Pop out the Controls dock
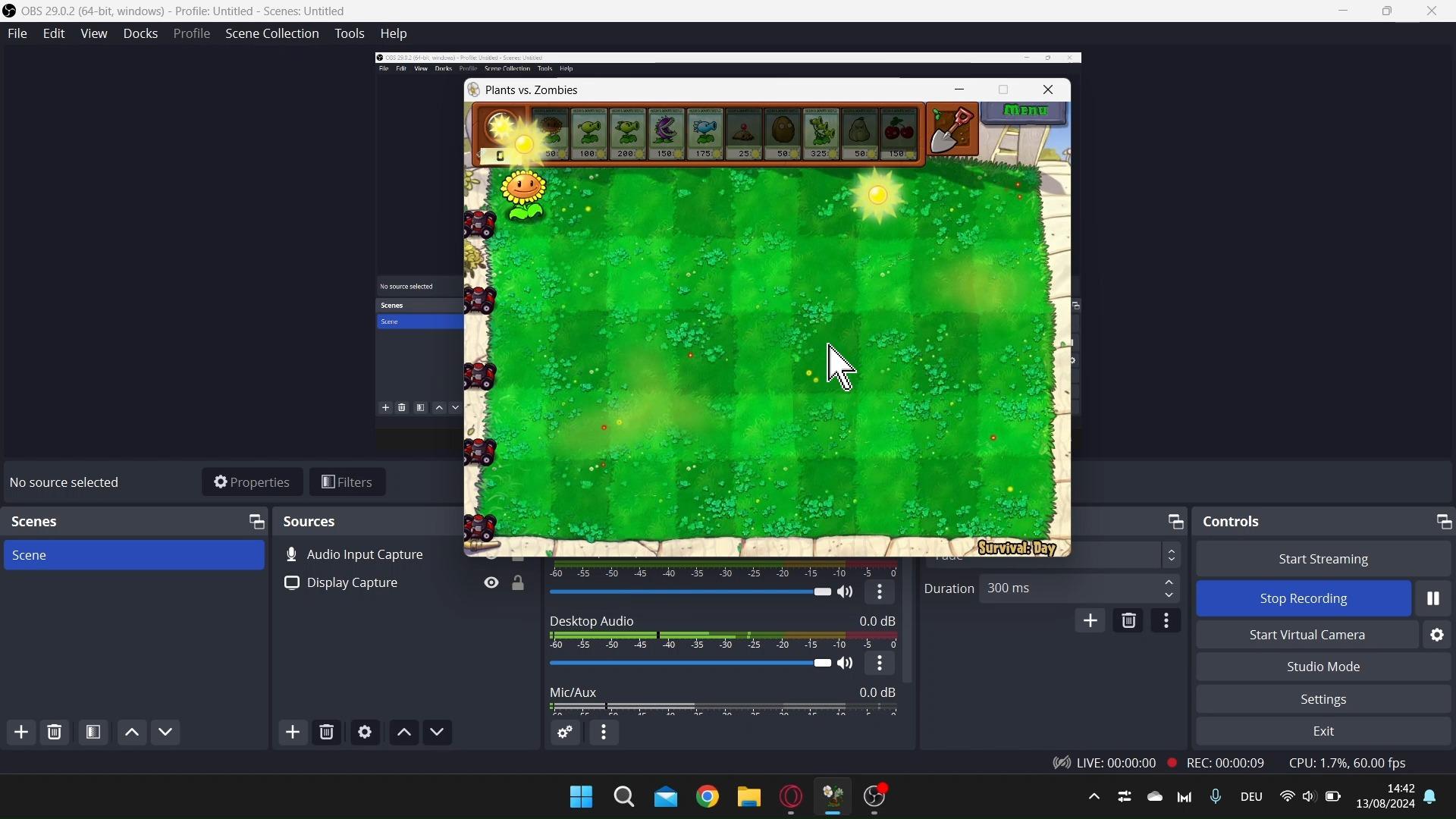This screenshot has height=819, width=1456. click(1444, 522)
